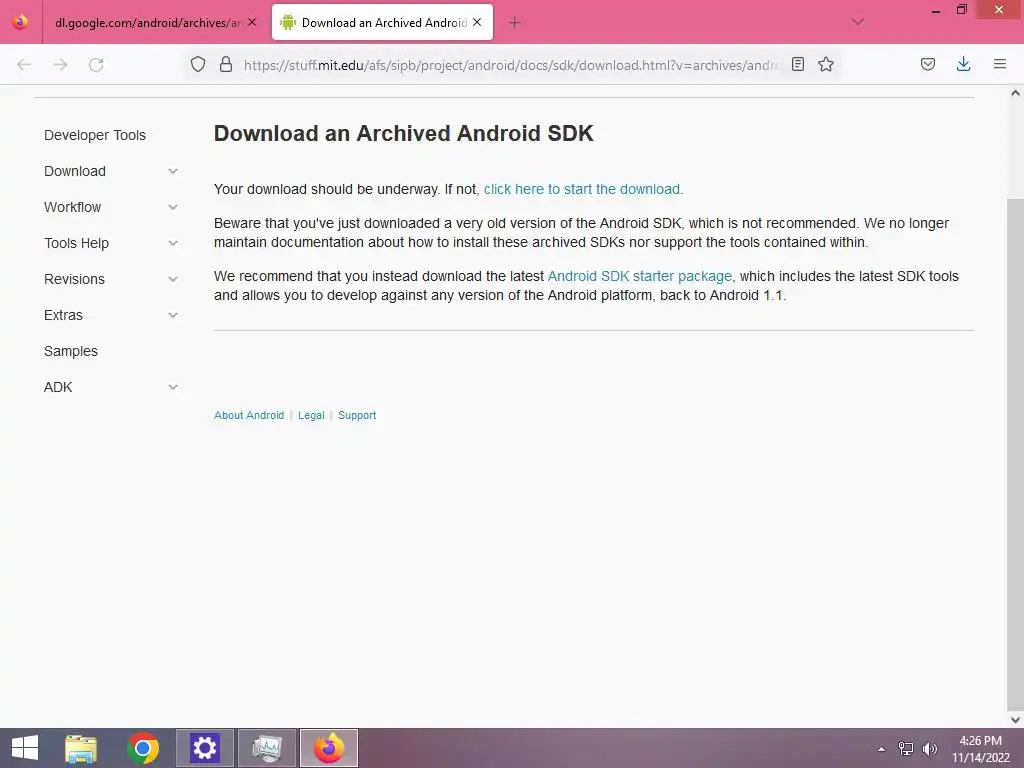The width and height of the screenshot is (1024, 768).
Task: Click here to start the download link
Action: pos(582,189)
